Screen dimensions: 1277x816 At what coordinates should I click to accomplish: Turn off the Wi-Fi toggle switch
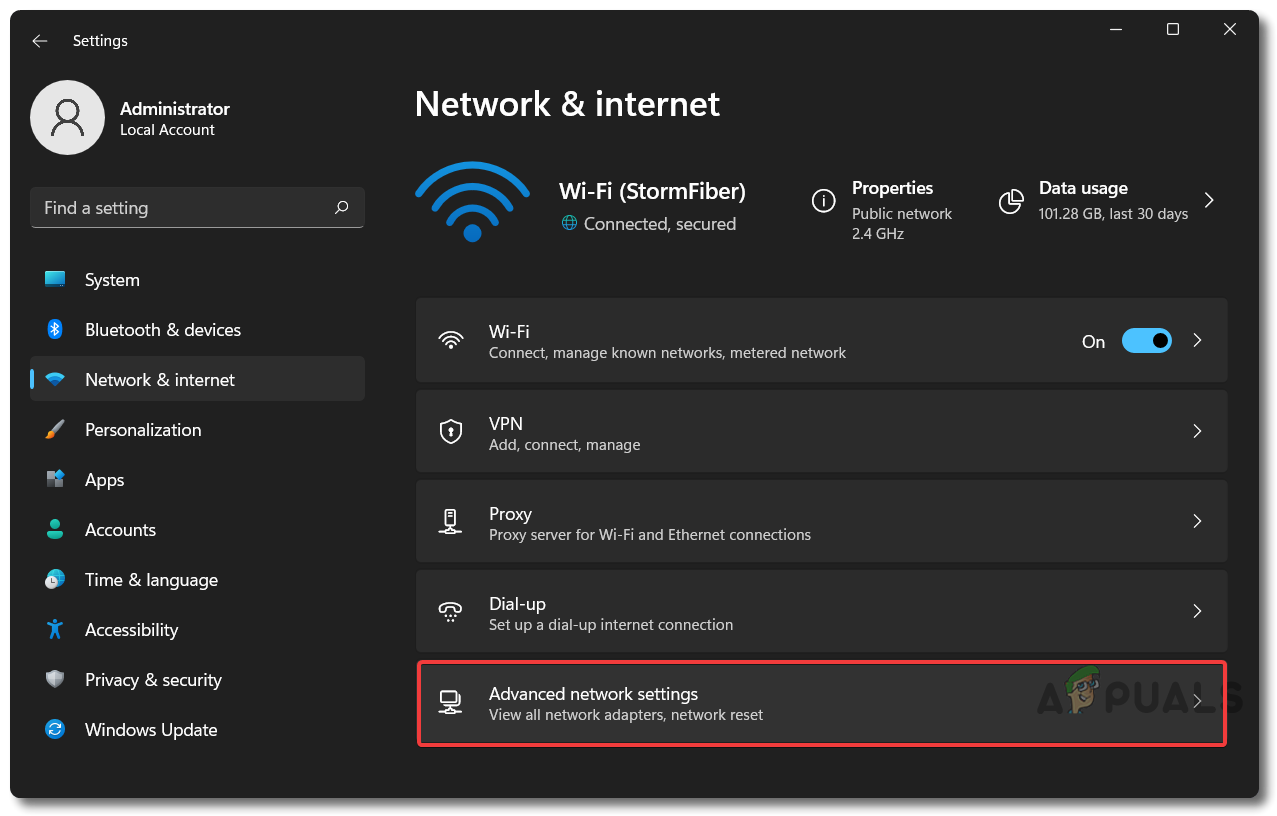click(1146, 341)
